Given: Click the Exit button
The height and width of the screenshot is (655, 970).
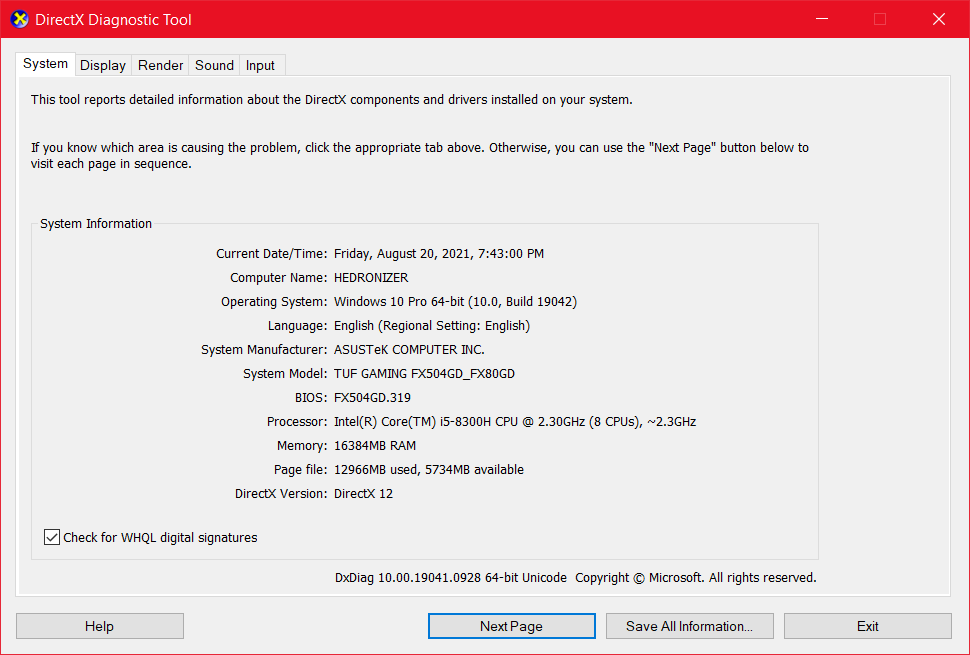Looking at the screenshot, I should click(868, 626).
